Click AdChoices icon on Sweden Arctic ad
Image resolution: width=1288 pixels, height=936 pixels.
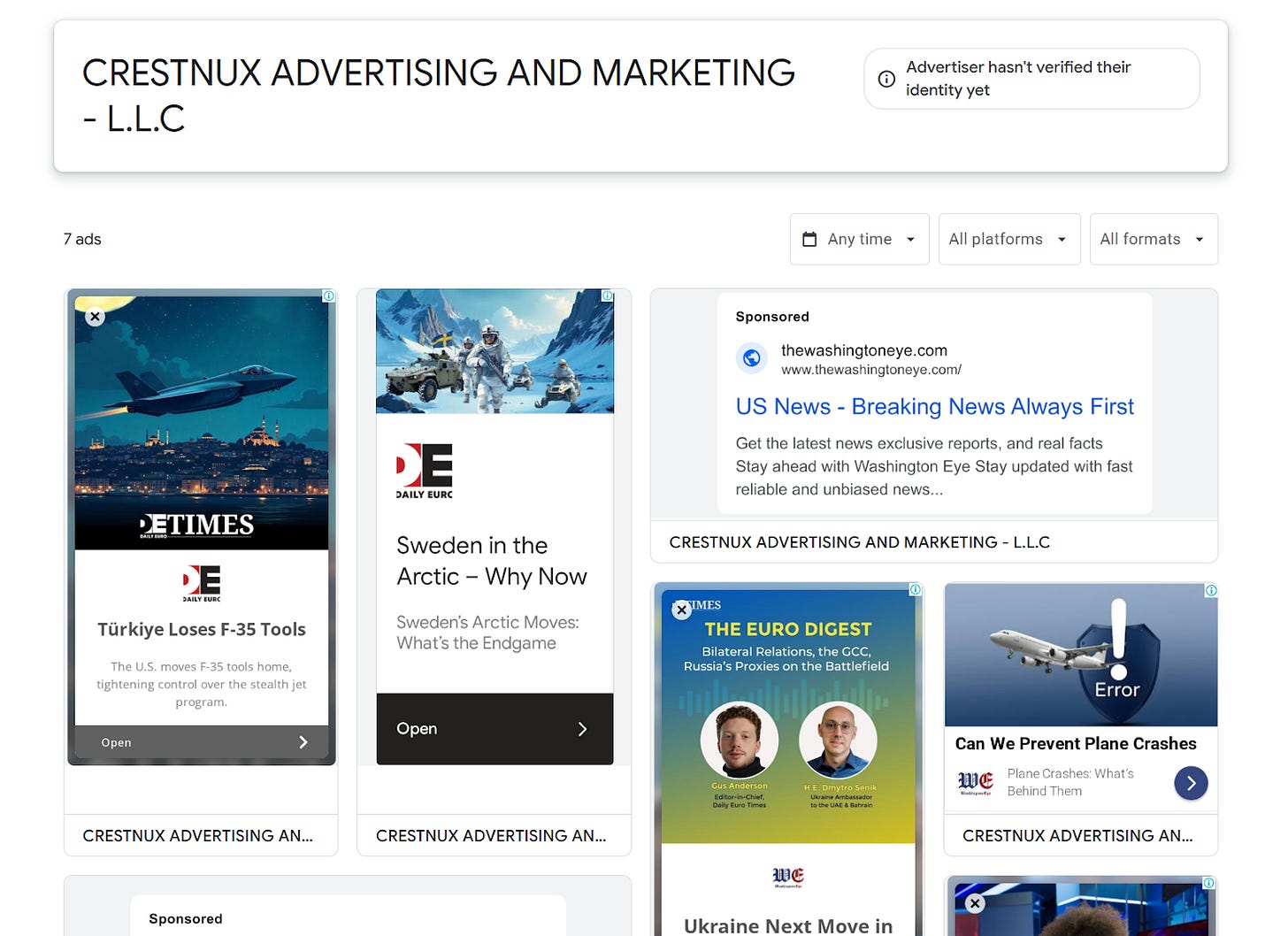pyautogui.click(x=607, y=295)
